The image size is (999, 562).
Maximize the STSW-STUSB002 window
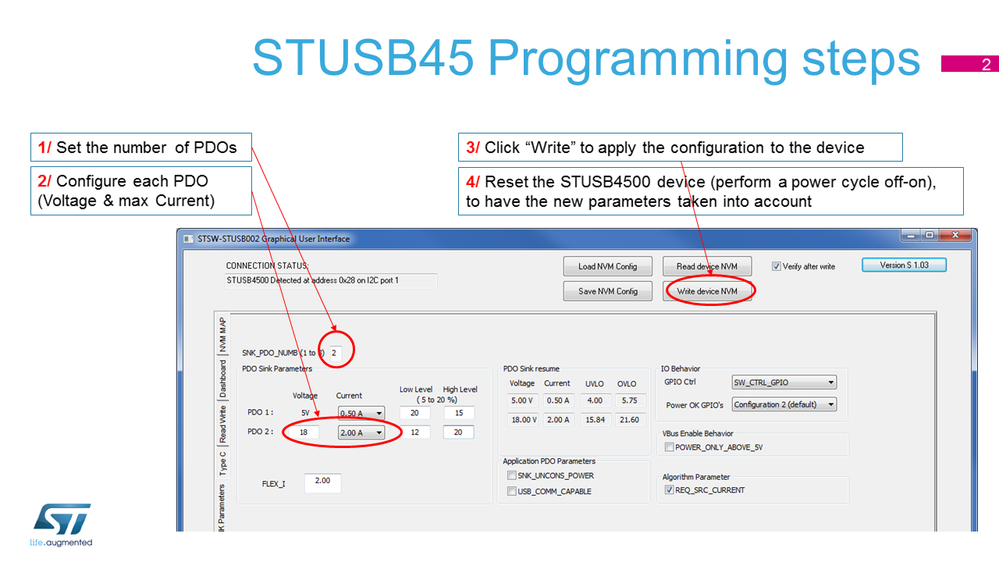[x=930, y=235]
